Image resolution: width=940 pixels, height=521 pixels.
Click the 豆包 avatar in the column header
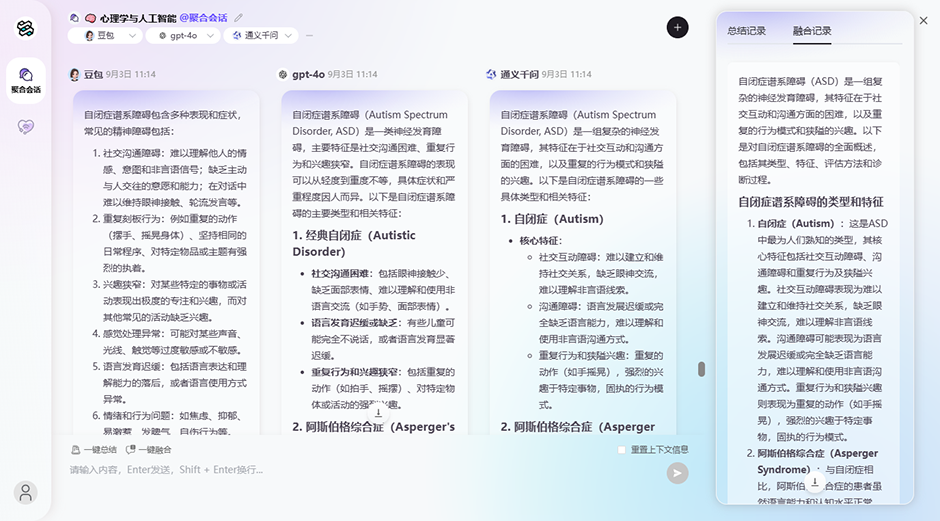75,74
